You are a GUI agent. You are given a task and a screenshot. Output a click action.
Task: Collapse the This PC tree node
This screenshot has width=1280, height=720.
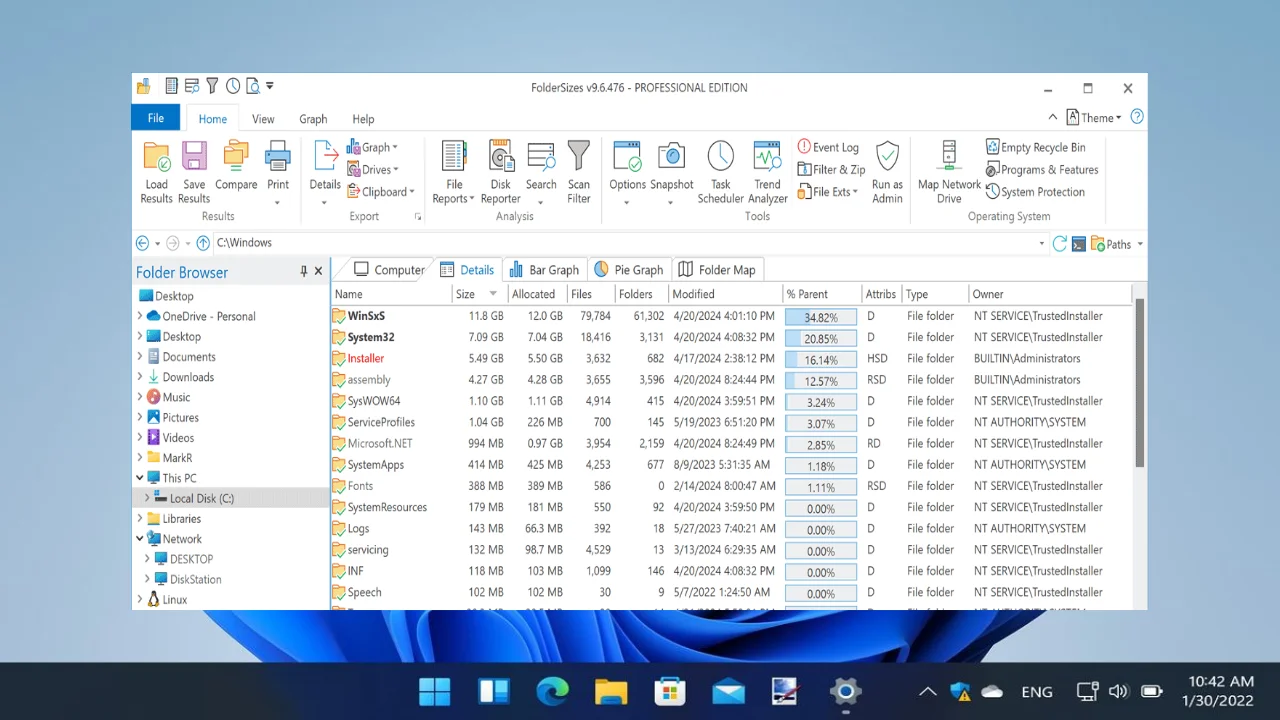tap(140, 478)
